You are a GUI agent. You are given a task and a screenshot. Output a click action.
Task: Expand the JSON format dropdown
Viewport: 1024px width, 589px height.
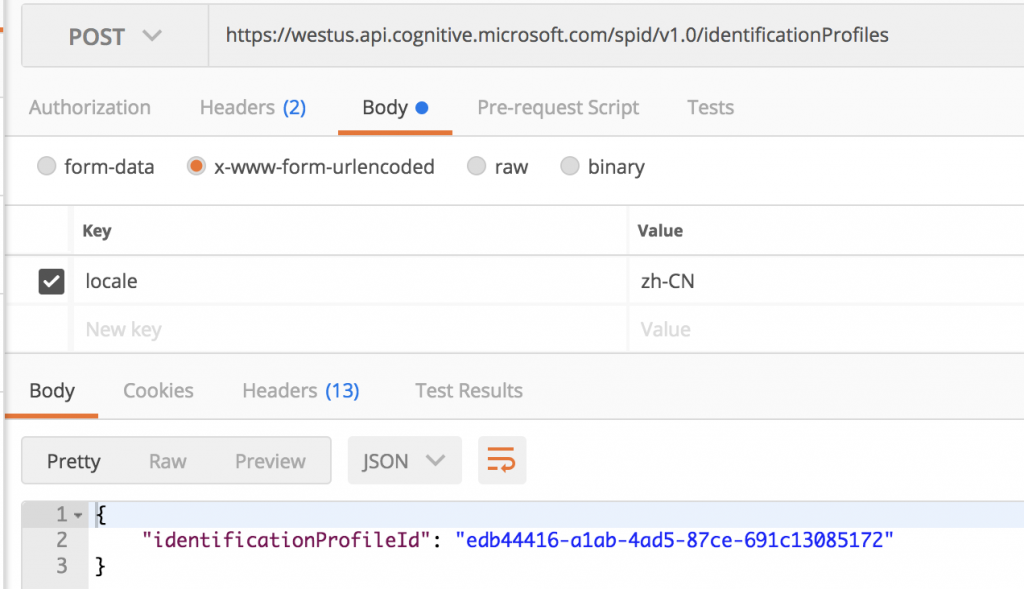(404, 461)
